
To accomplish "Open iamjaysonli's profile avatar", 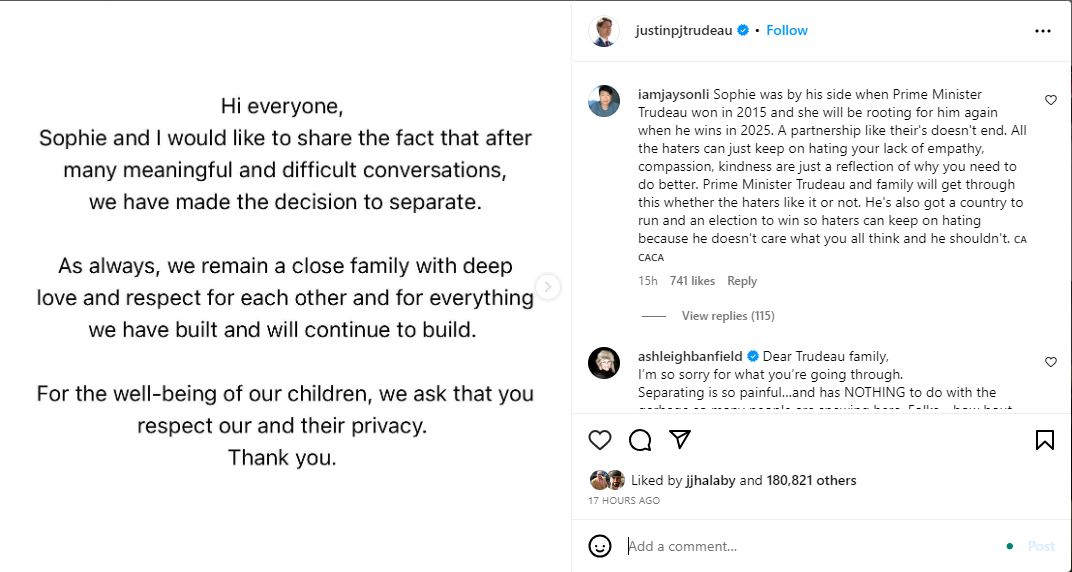I will tap(604, 101).
